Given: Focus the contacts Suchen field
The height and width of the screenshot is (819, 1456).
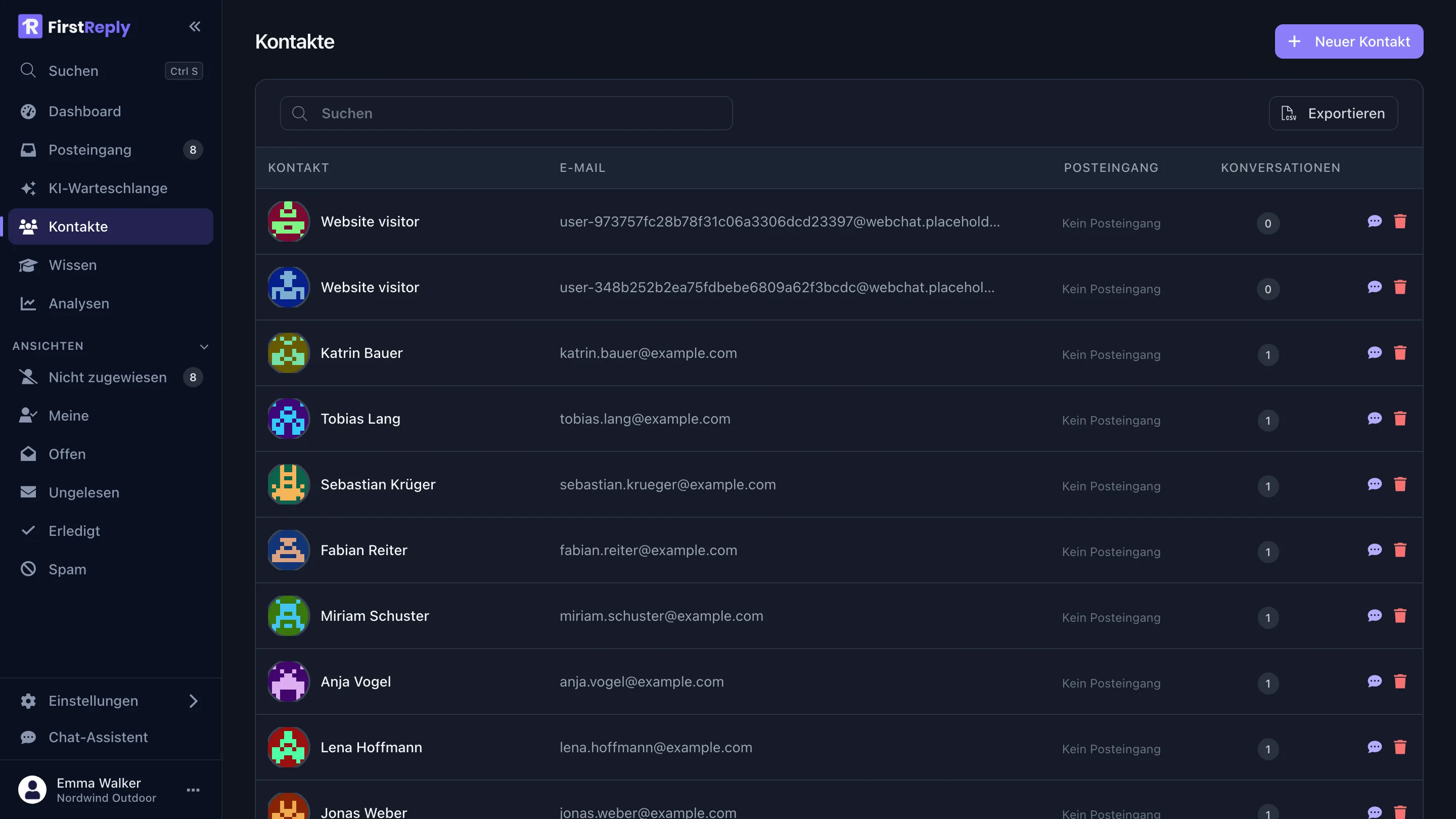Looking at the screenshot, I should click(x=506, y=113).
